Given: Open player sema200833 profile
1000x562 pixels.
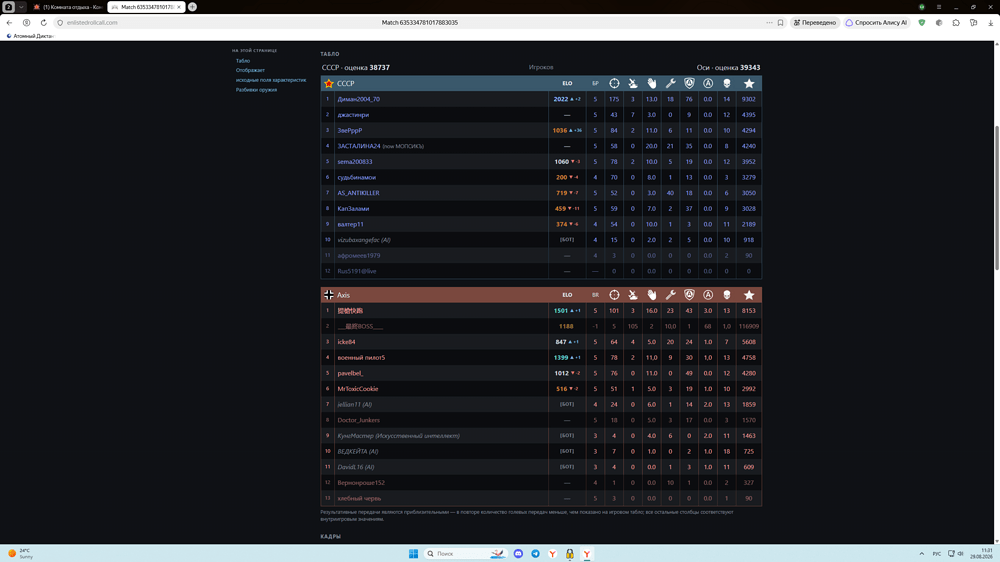Looking at the screenshot, I should tap(355, 161).
